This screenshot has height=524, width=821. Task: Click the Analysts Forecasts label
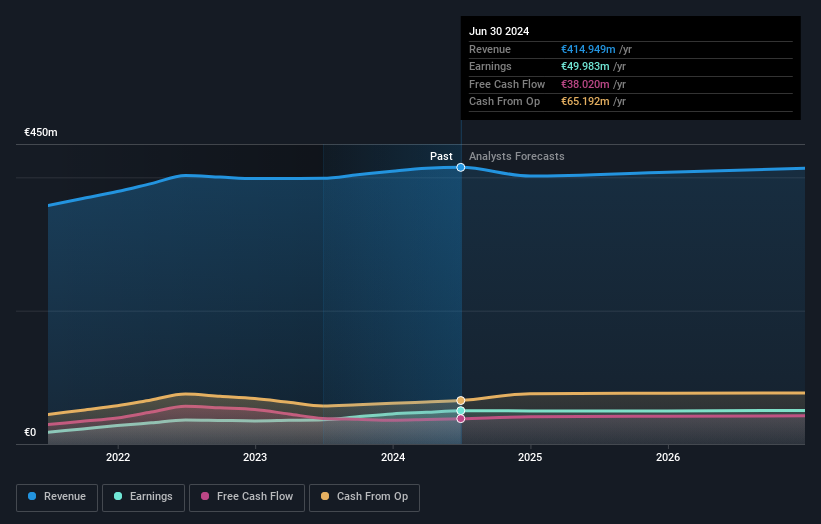click(x=517, y=157)
